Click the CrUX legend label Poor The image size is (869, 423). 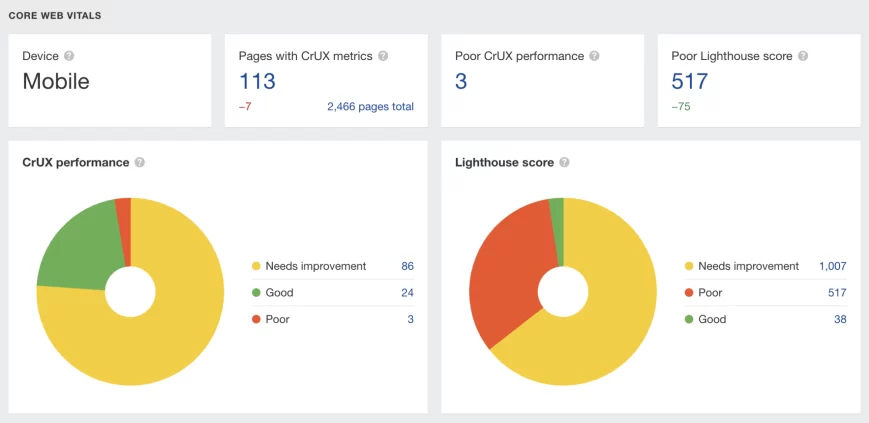[277, 319]
